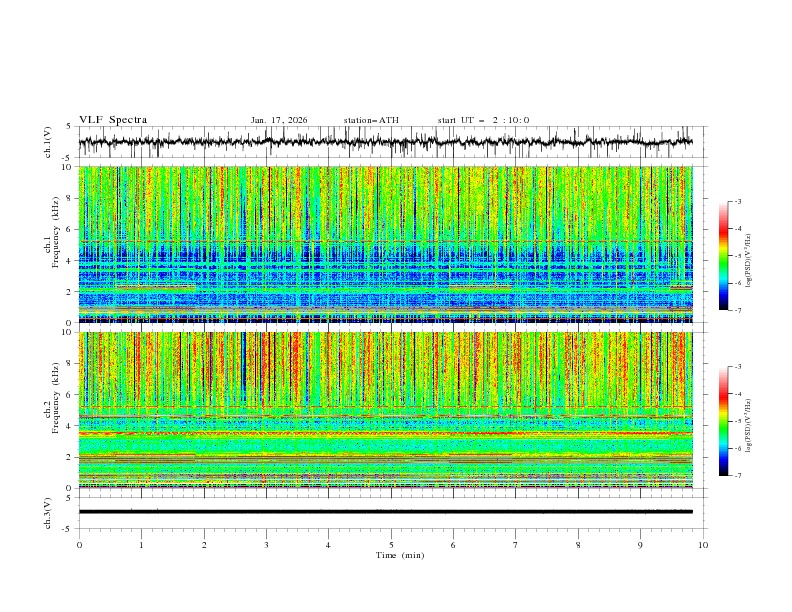The height and width of the screenshot is (612, 792).
Task: Click the "VLF Spectra" plot title
Action: (x=113, y=120)
